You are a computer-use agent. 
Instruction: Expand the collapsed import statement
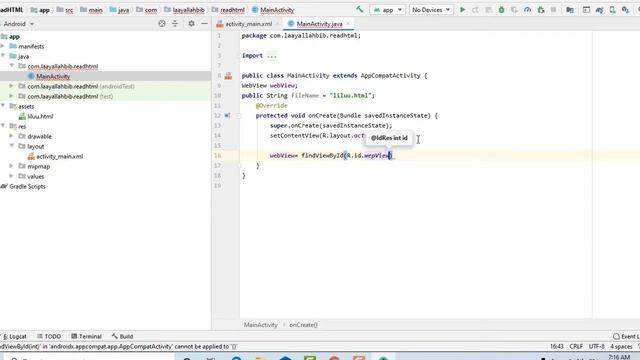click(271, 56)
